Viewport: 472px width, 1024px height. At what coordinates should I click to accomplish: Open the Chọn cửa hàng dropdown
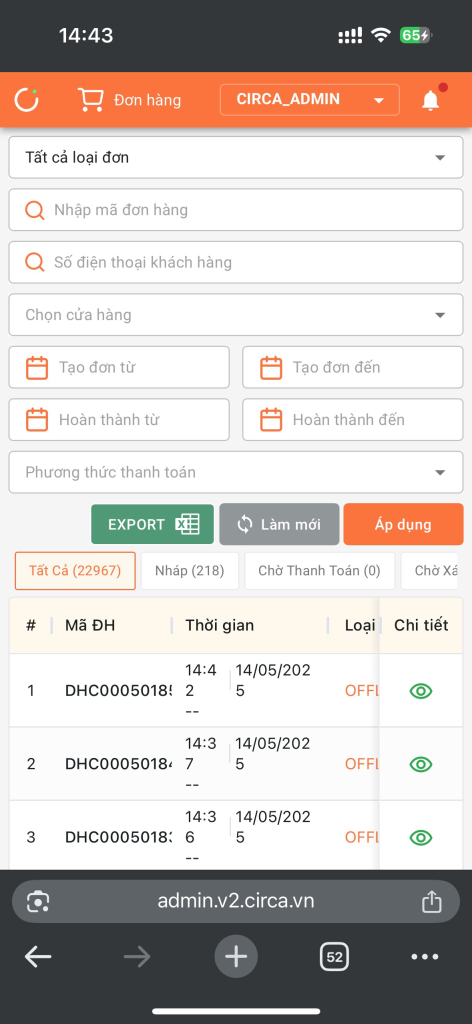(x=236, y=315)
